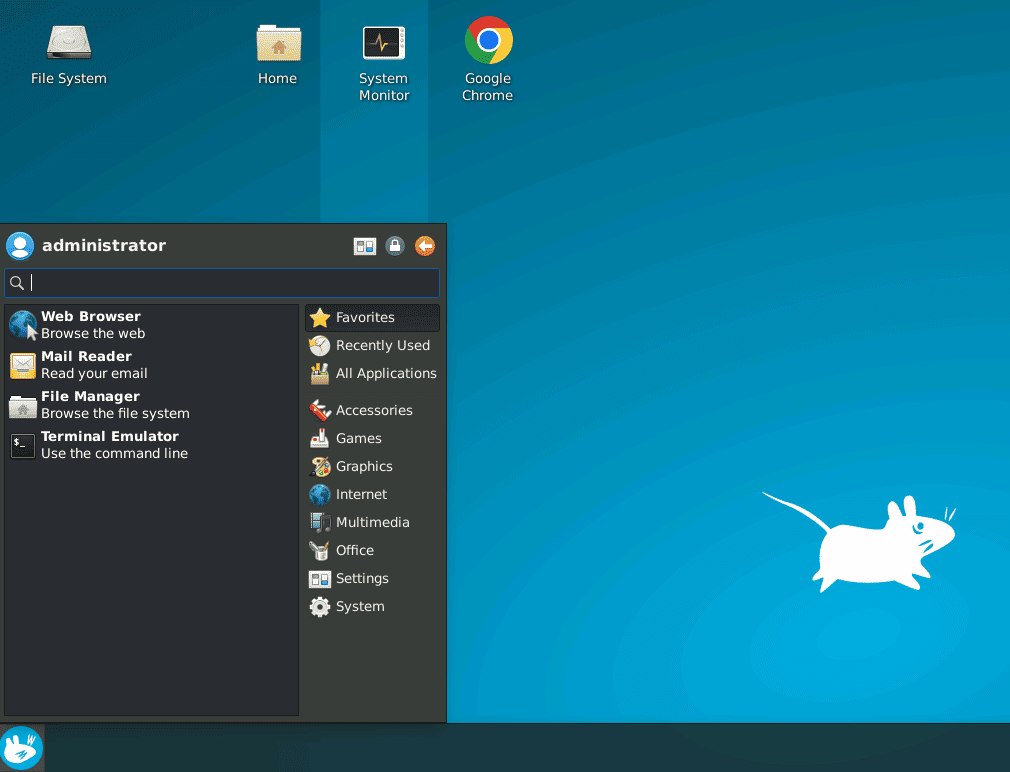Screen dimensions: 1010x772
Task: Click the Accessories knife icon
Action: 319,410
